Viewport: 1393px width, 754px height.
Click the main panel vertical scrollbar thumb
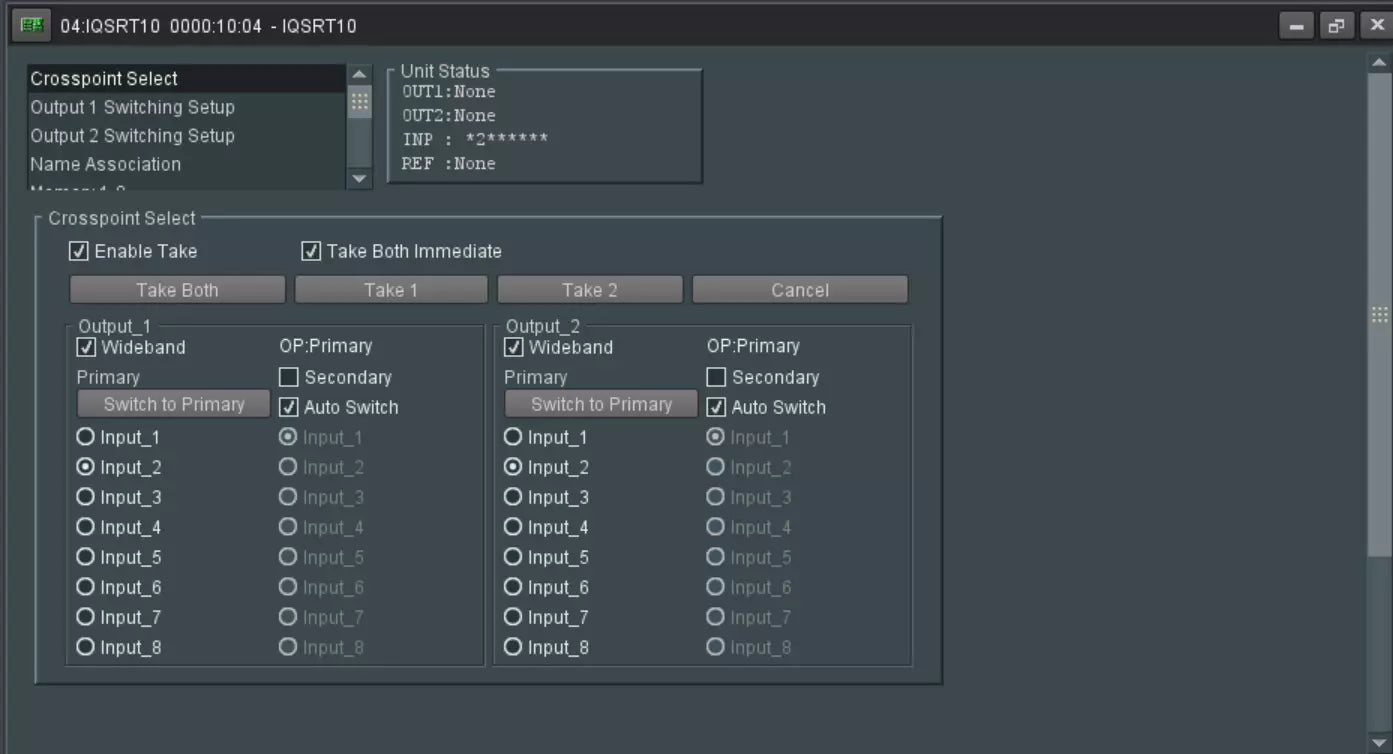click(x=1380, y=314)
